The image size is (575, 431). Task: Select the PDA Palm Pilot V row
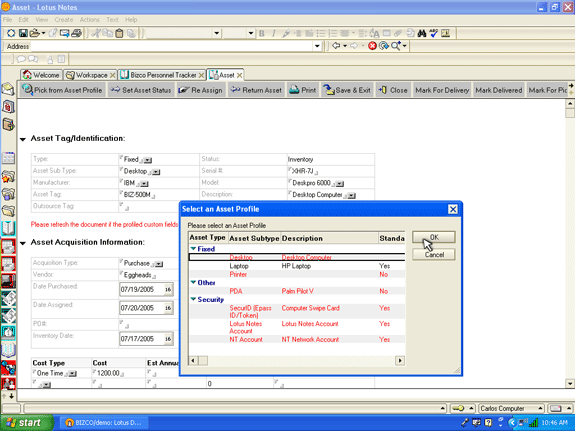tap(297, 291)
